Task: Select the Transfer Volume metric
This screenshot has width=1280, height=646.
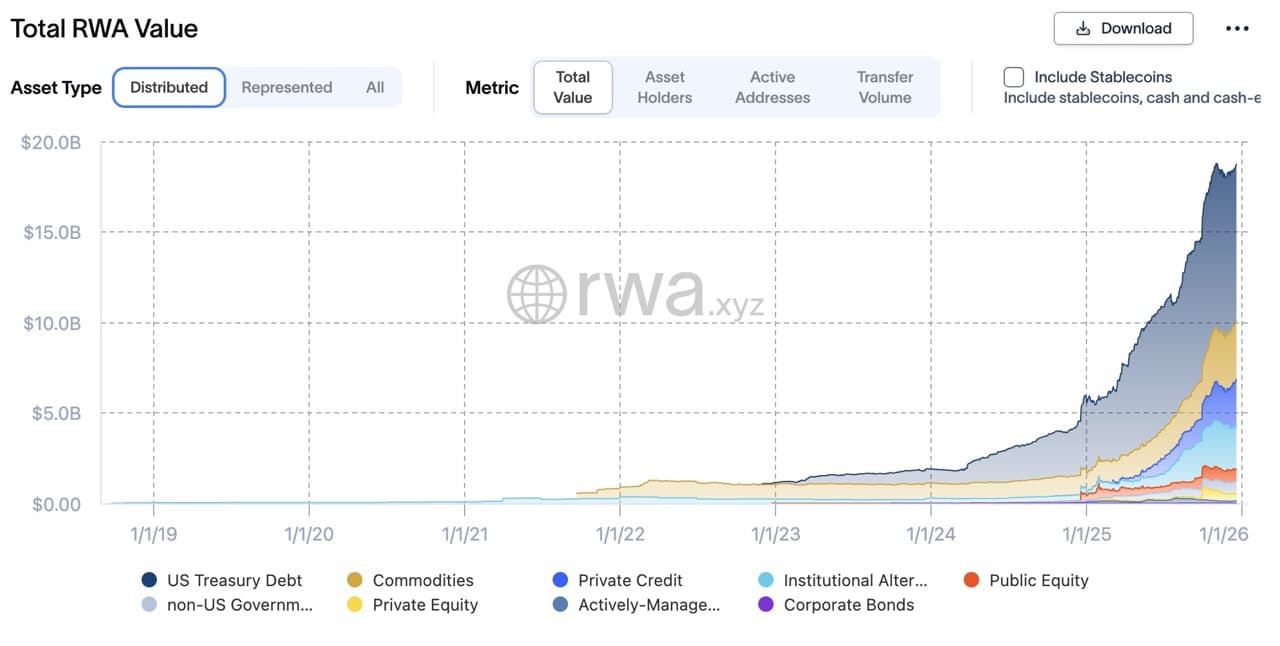Action: pos(884,87)
